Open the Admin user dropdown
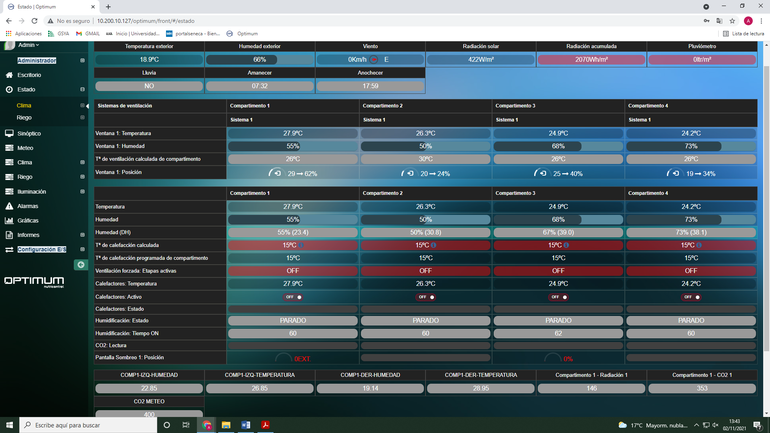Image resolution: width=770 pixels, height=433 pixels. coord(28,45)
